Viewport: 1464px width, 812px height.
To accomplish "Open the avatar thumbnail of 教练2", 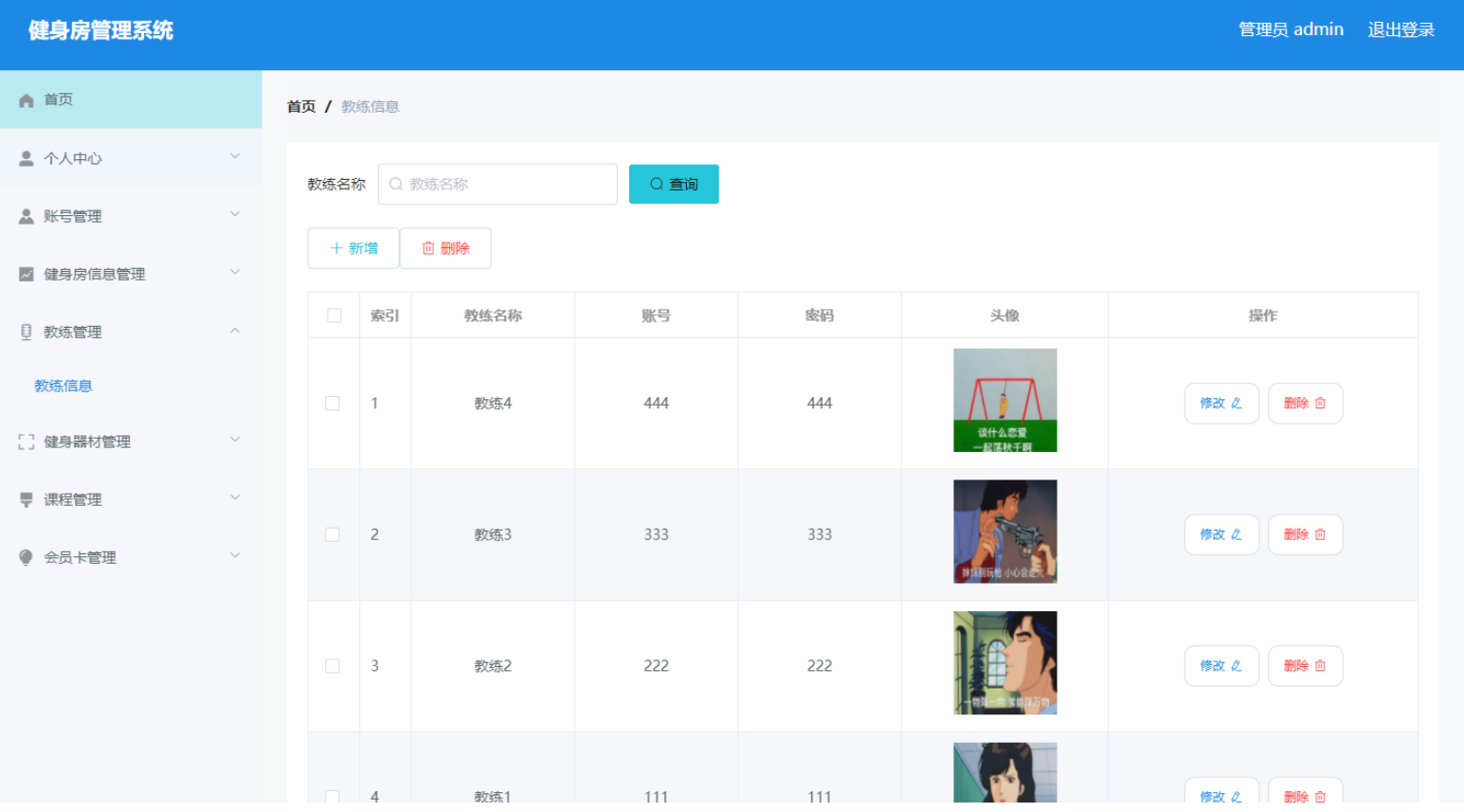I will [1005, 663].
